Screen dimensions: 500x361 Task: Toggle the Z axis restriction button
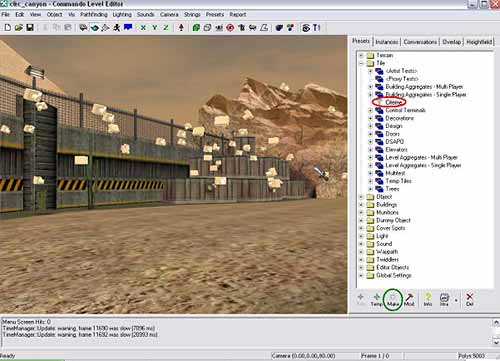pos(166,28)
